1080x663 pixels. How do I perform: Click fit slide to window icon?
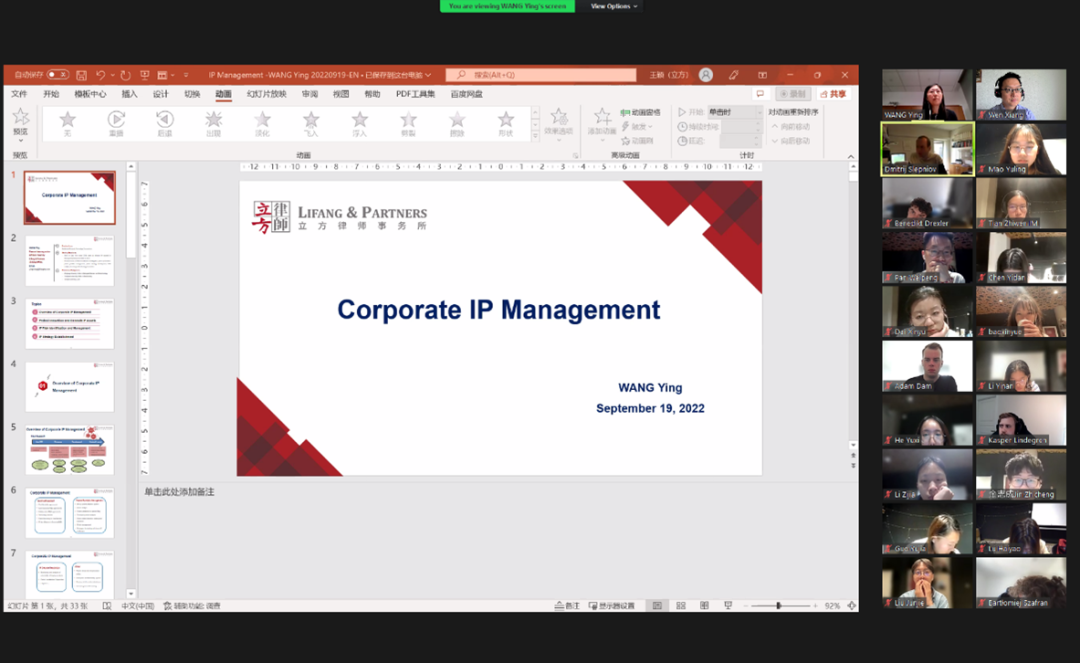852,606
